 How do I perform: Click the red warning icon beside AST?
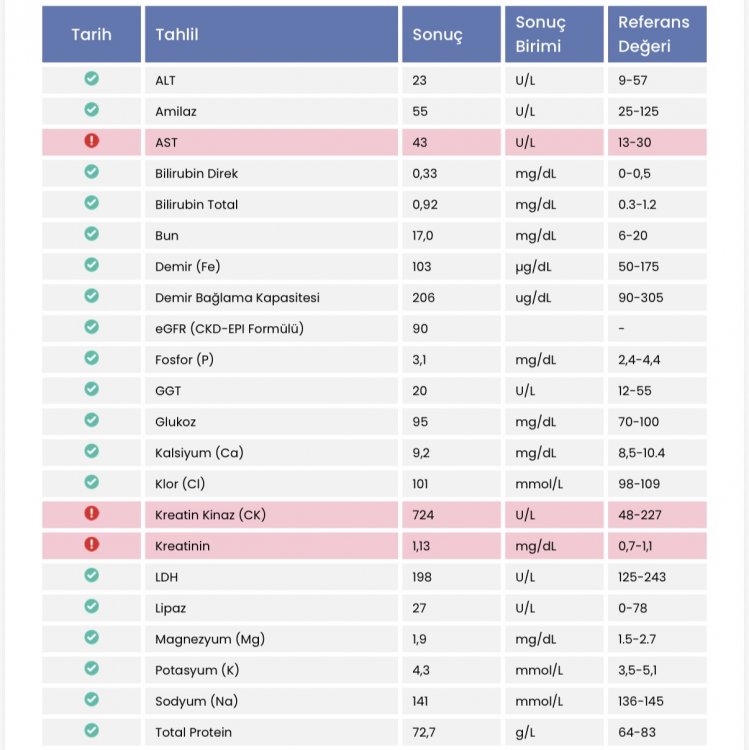[91, 141]
